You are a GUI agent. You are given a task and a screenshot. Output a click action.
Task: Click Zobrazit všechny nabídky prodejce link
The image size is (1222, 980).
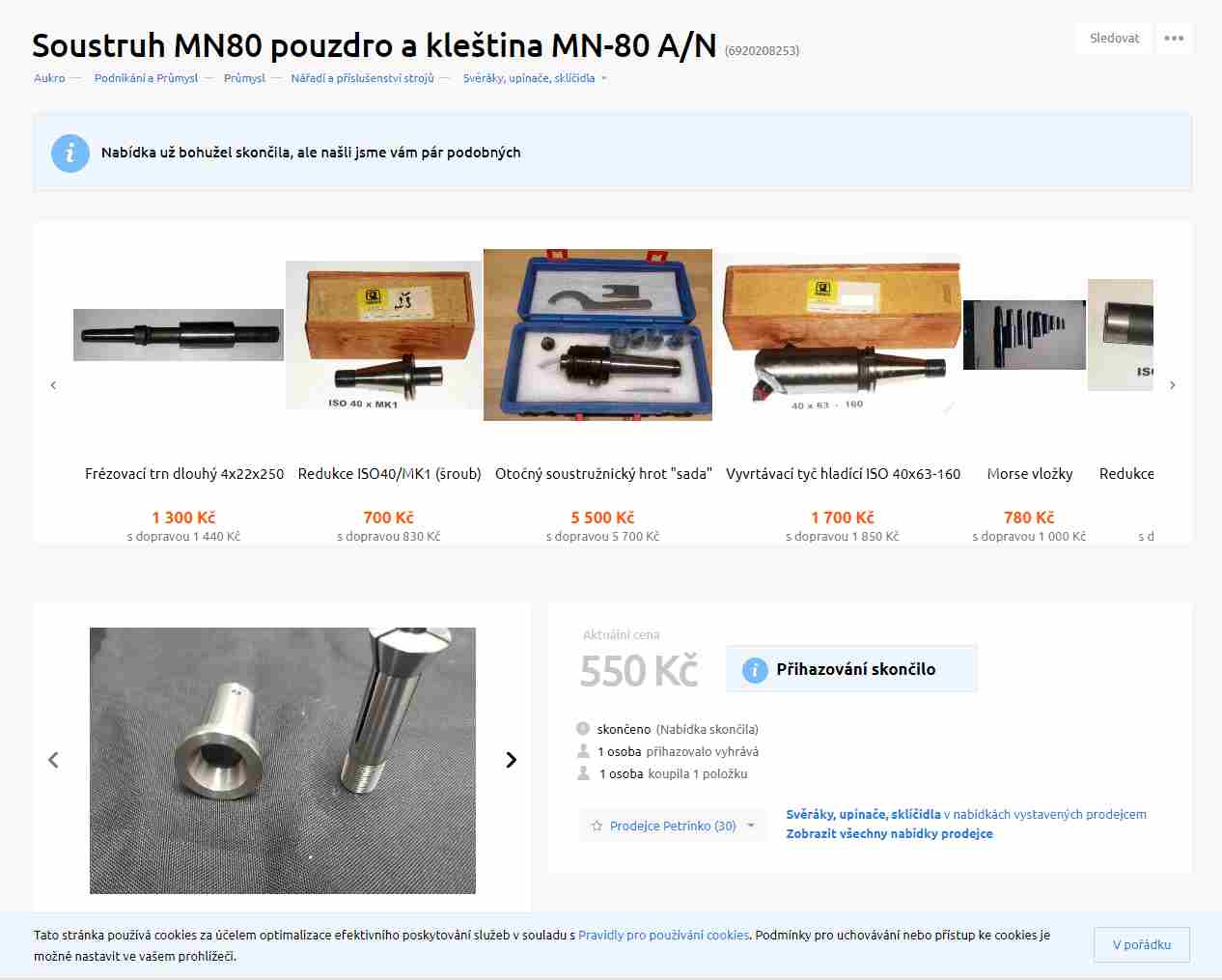(889, 834)
